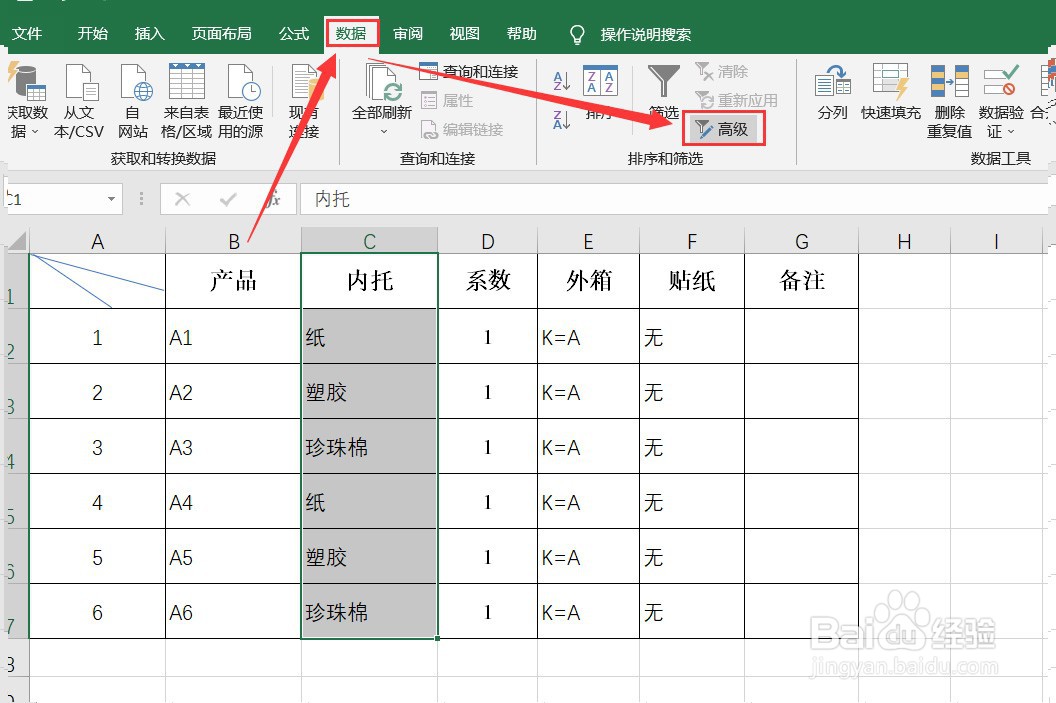Click the lightbulb 操作说明搜索 icon
The image size is (1056, 703).
tap(576, 34)
